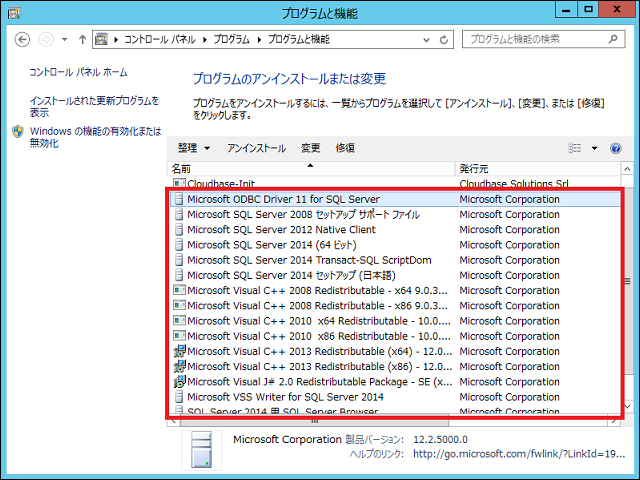
Task: Click the 修復 toolbar button
Action: click(x=345, y=148)
